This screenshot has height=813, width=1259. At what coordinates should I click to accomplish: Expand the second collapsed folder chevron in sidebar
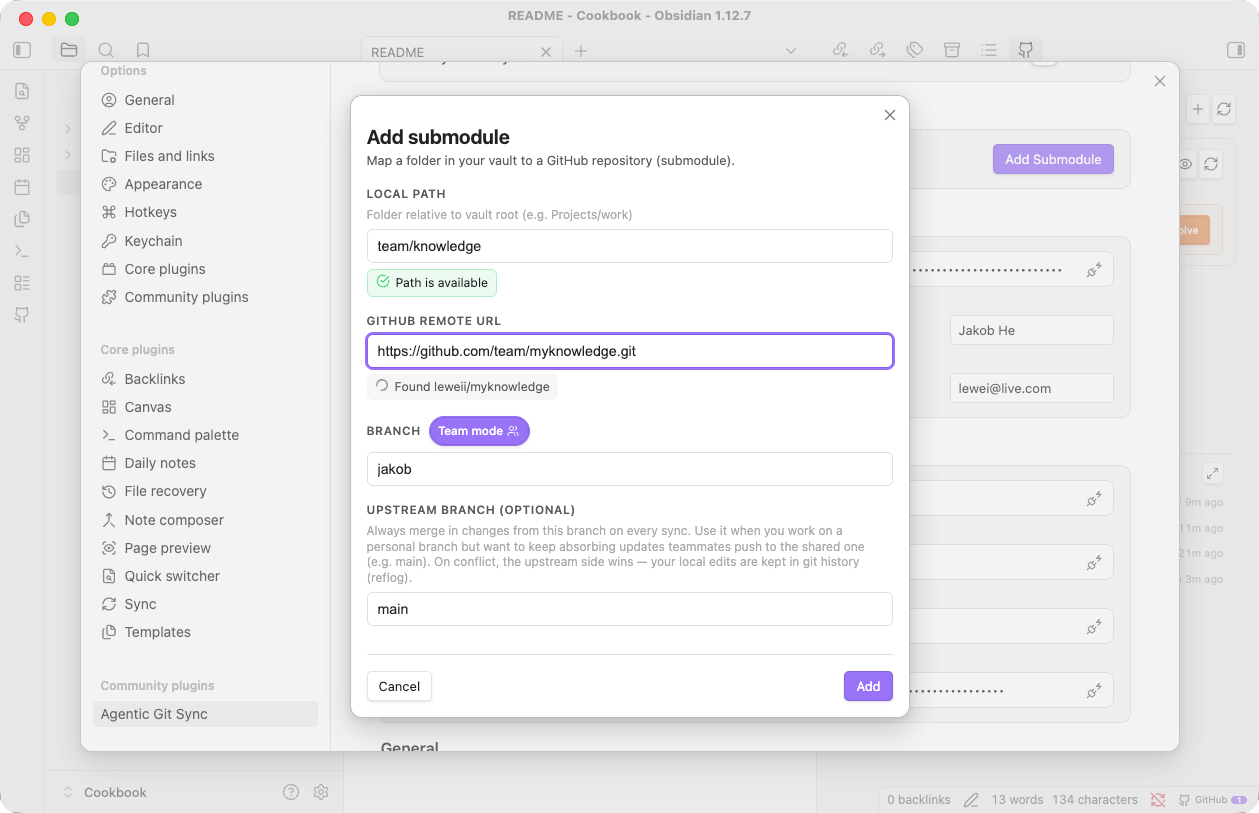(x=68, y=155)
